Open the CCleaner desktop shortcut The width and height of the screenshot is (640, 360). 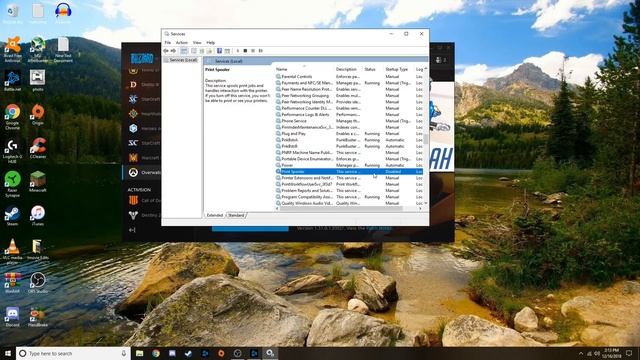coord(38,148)
